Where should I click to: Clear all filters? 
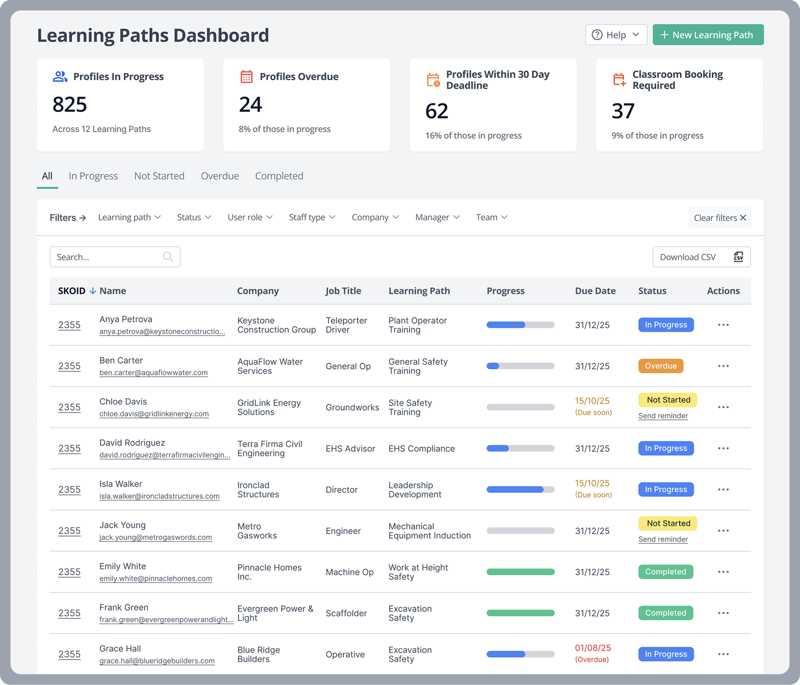pos(720,218)
